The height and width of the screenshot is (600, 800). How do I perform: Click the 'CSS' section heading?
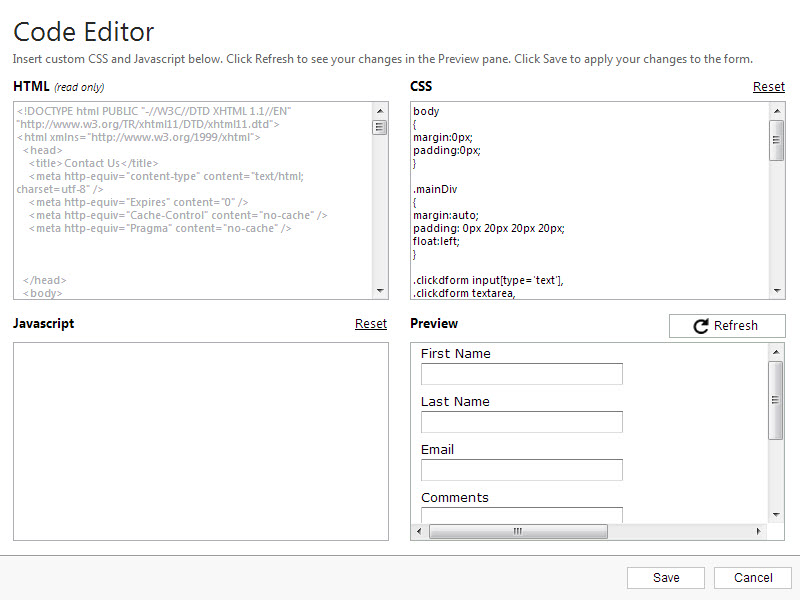click(x=421, y=86)
